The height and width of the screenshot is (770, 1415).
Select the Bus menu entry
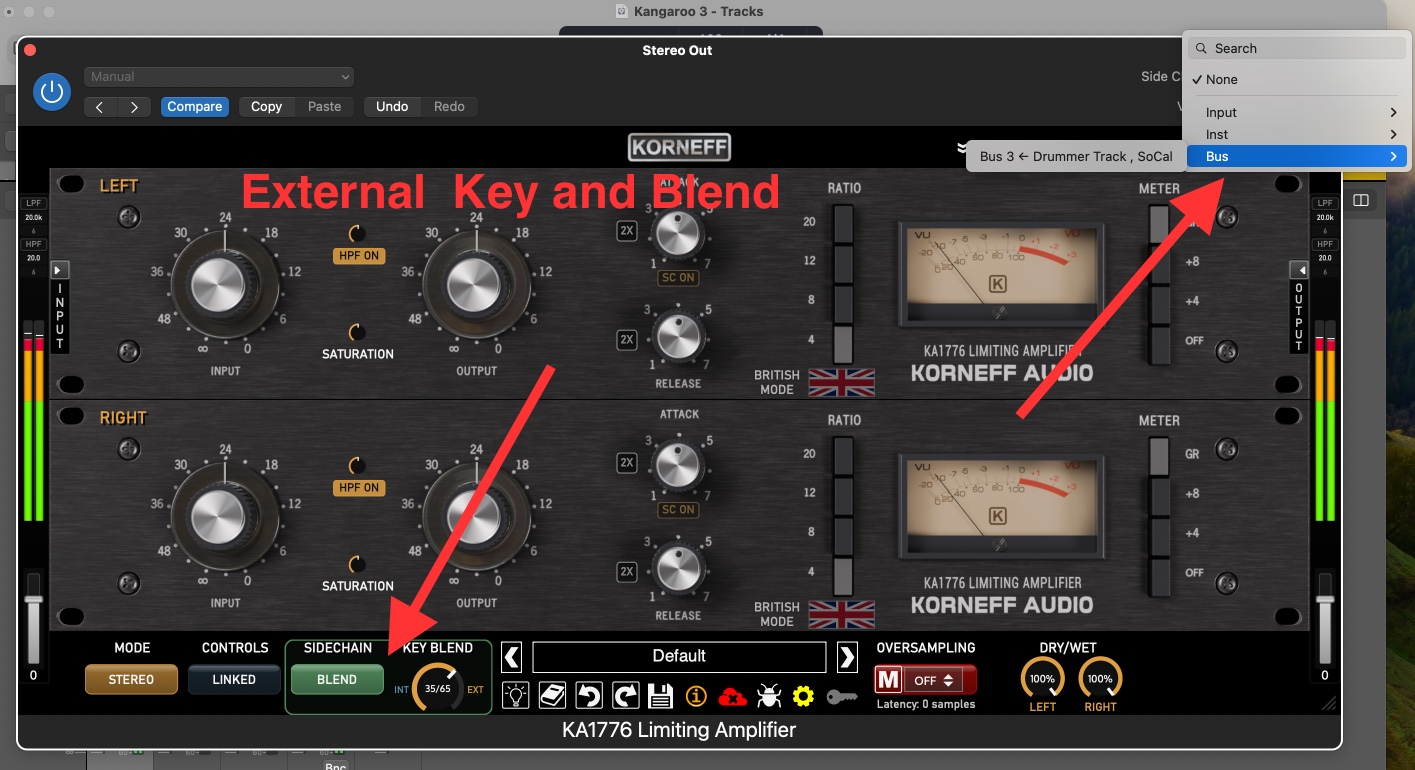pyautogui.click(x=1296, y=157)
